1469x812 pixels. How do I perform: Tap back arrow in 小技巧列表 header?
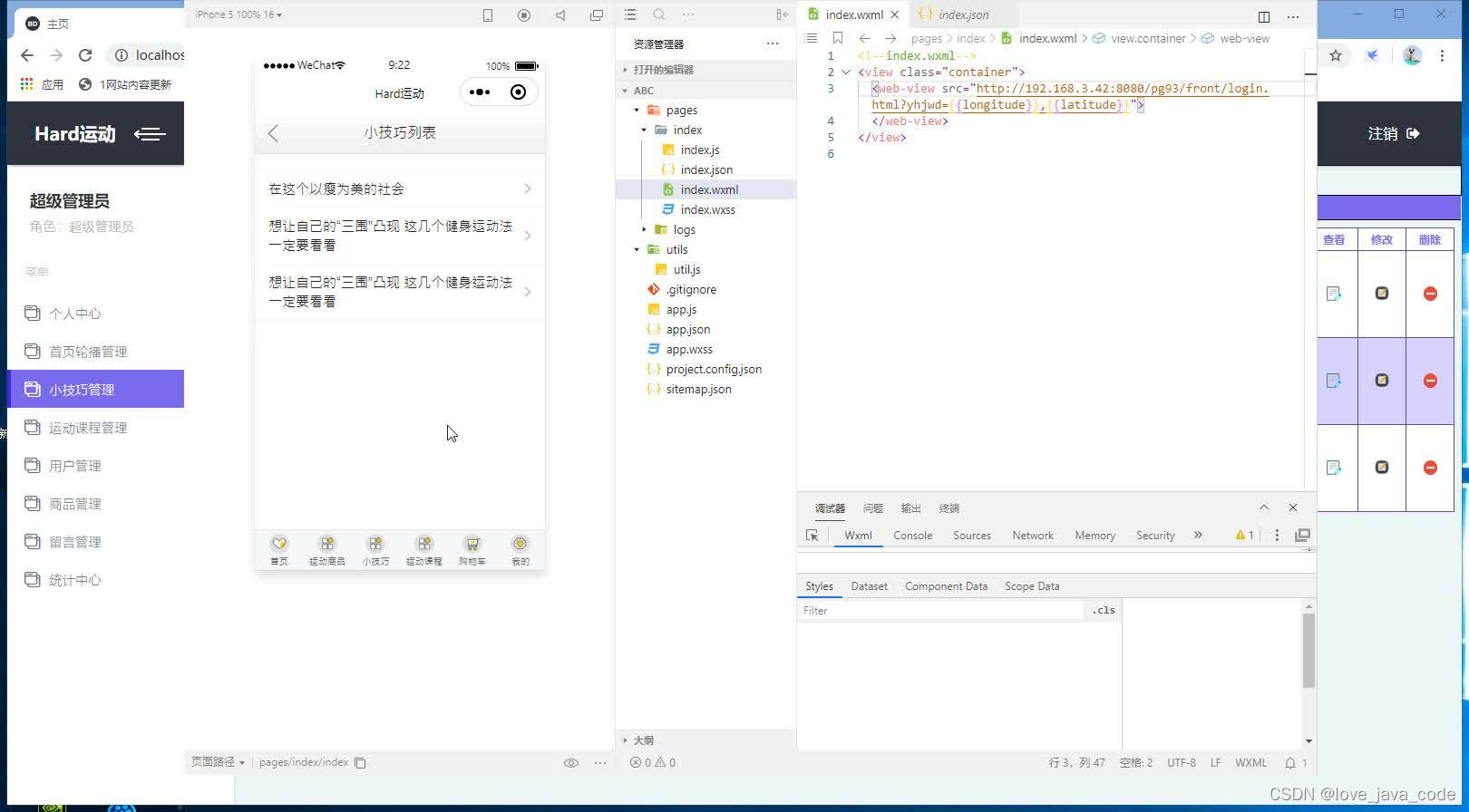(x=273, y=133)
